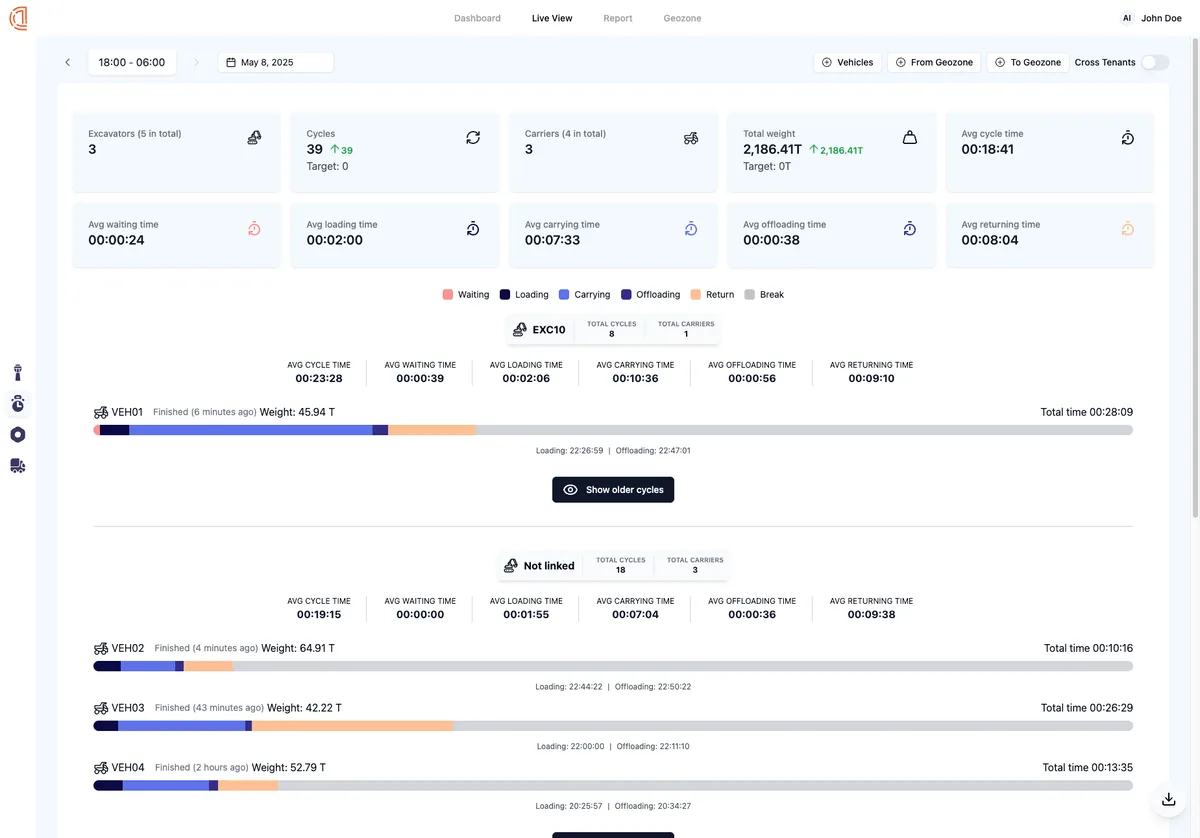Click the excavator icon next to EXC10
This screenshot has width=1200, height=838.
520,329
